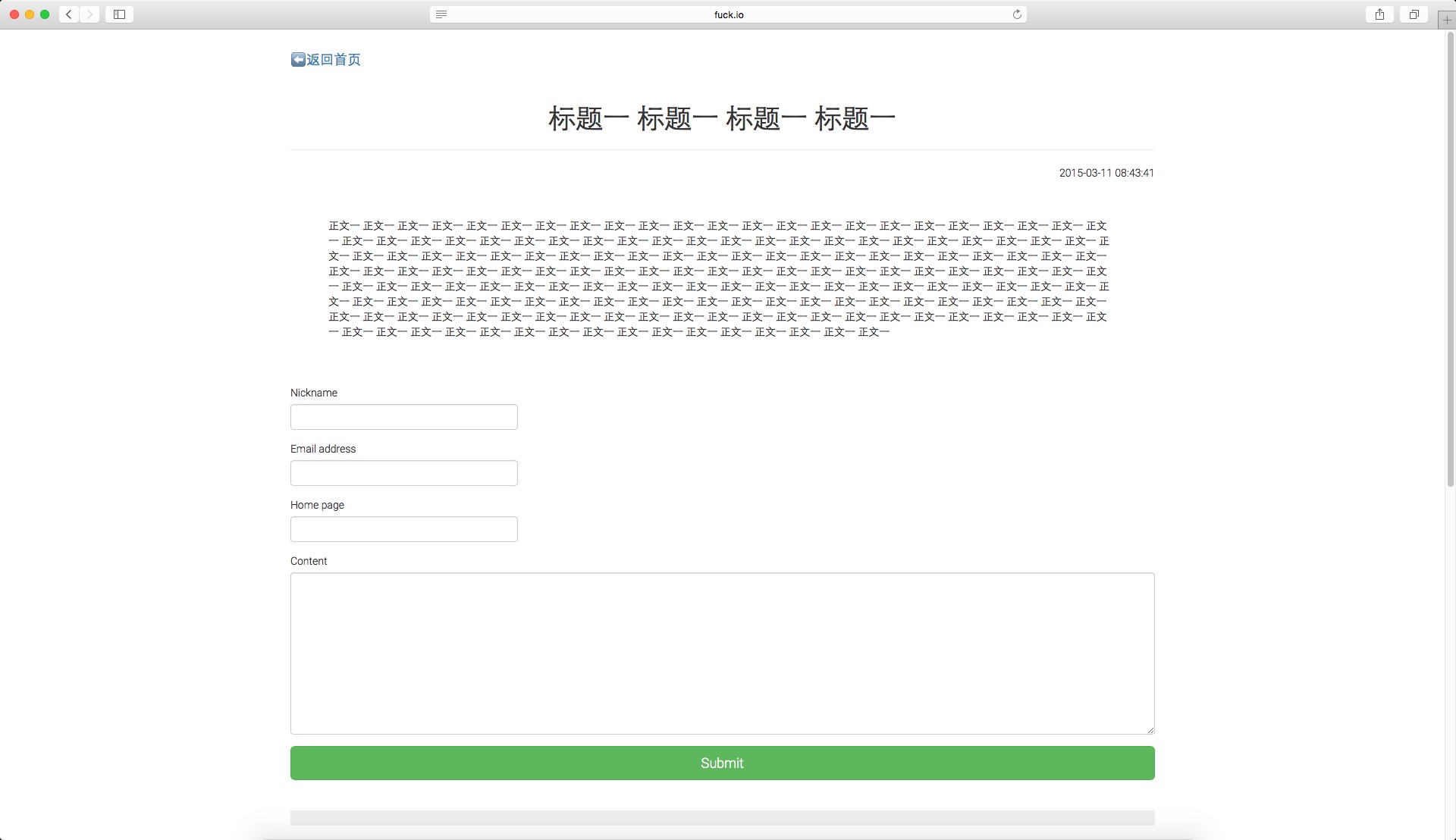
Task: Follow the 返回首页 link
Action: click(333, 60)
